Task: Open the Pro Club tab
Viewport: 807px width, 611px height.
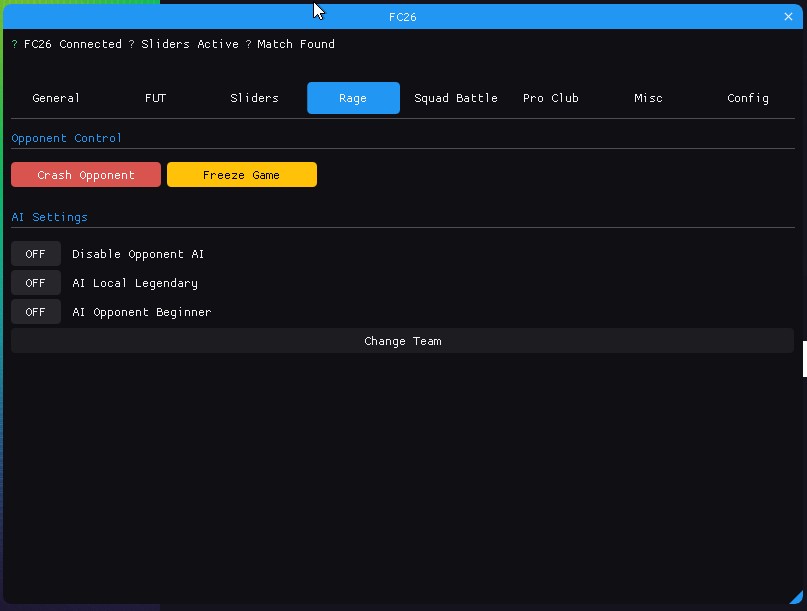Action: click(550, 98)
